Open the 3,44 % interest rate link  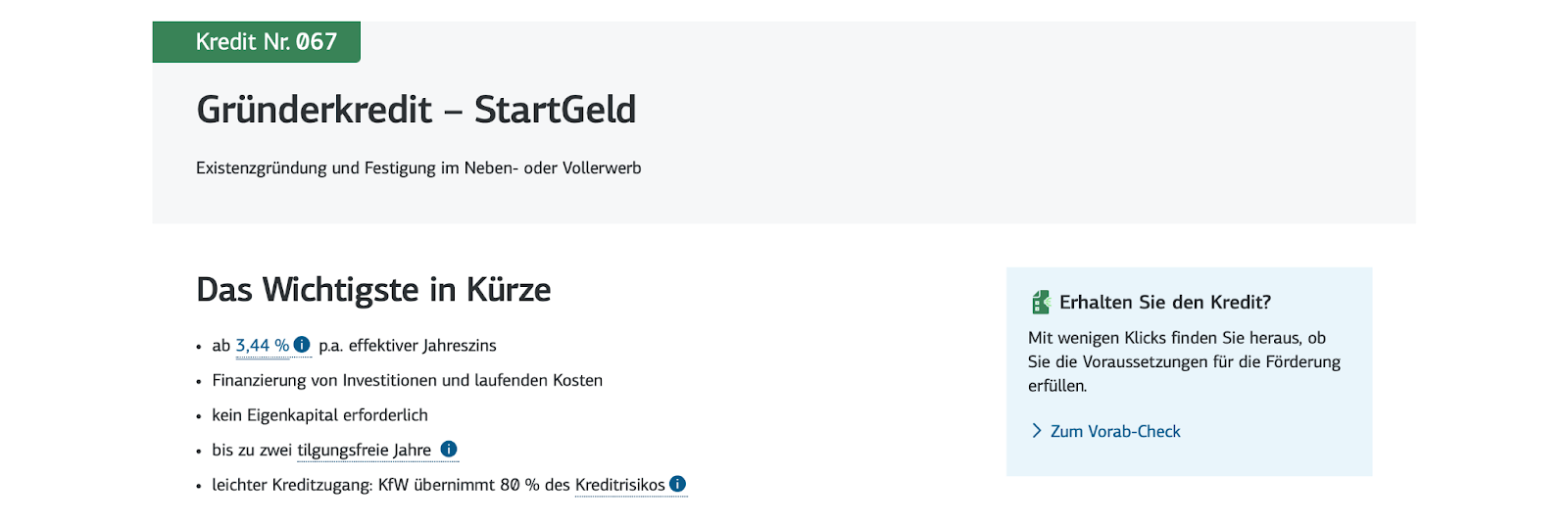coord(262,346)
